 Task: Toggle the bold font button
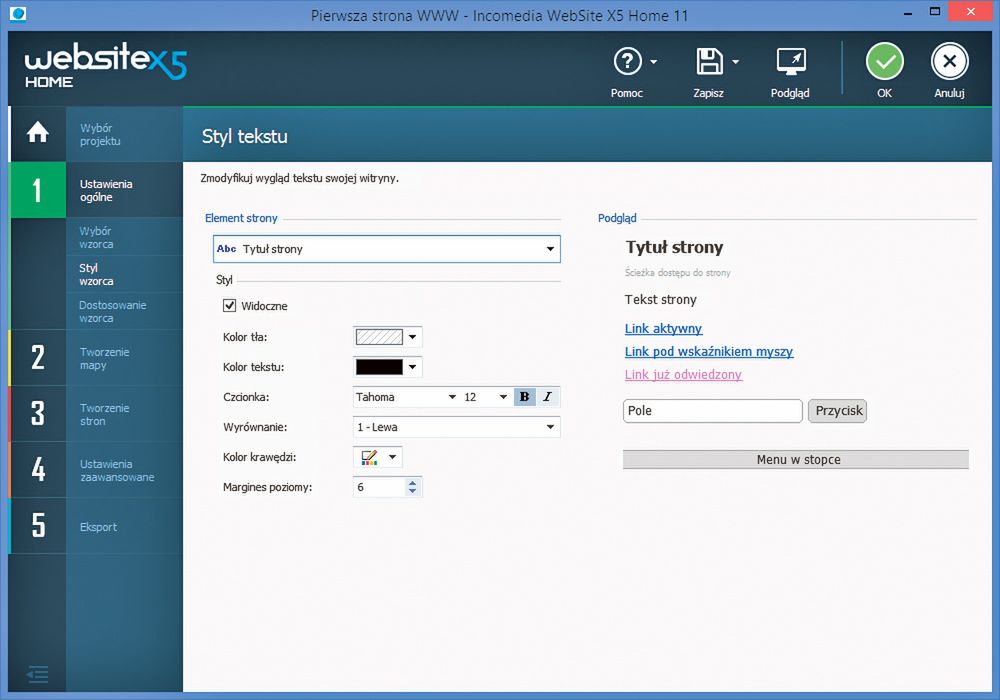pyautogui.click(x=525, y=397)
